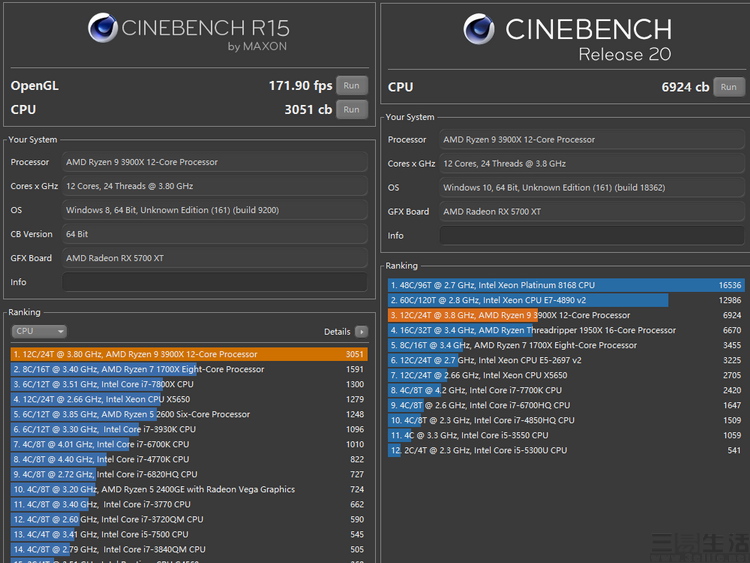Select Core i7-6820HQ row scoring 727
Viewport: 750px width, 563px height.
(189, 474)
